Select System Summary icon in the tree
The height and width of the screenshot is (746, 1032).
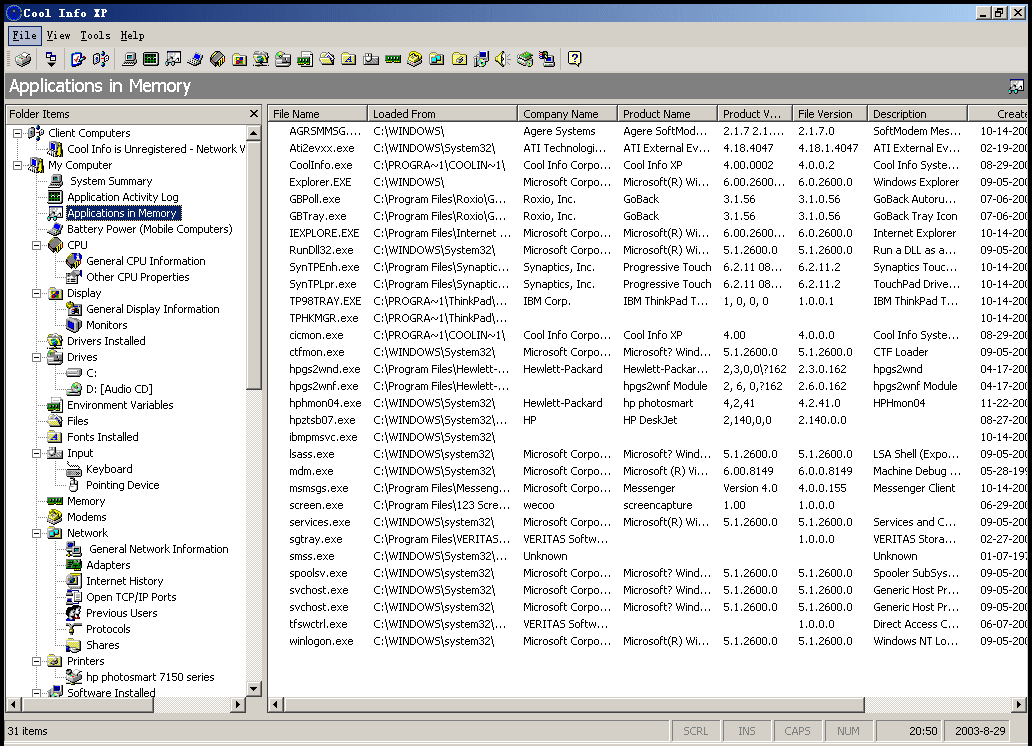click(57, 181)
